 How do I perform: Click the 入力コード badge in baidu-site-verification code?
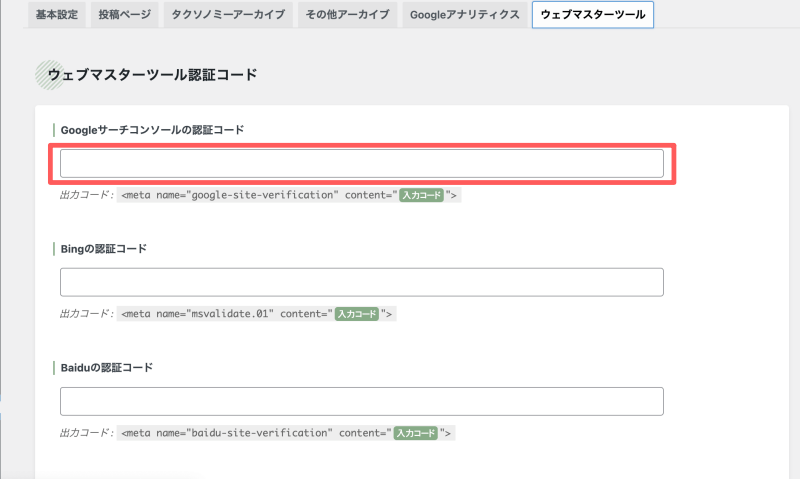click(x=415, y=433)
